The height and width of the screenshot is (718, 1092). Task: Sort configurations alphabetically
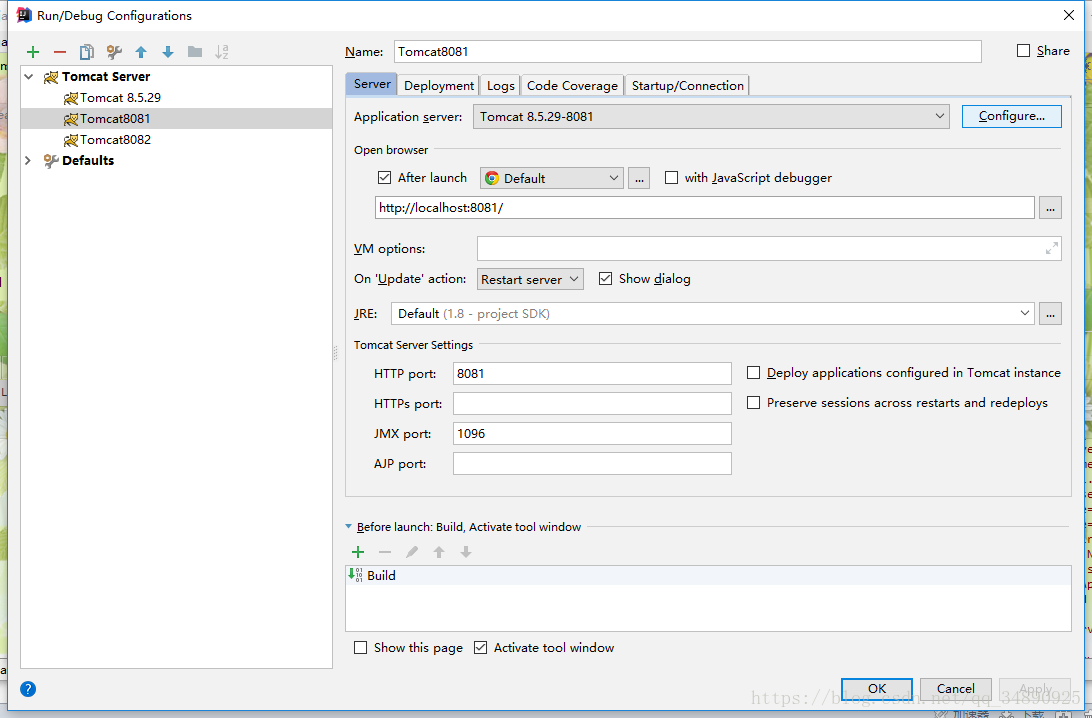[221, 52]
